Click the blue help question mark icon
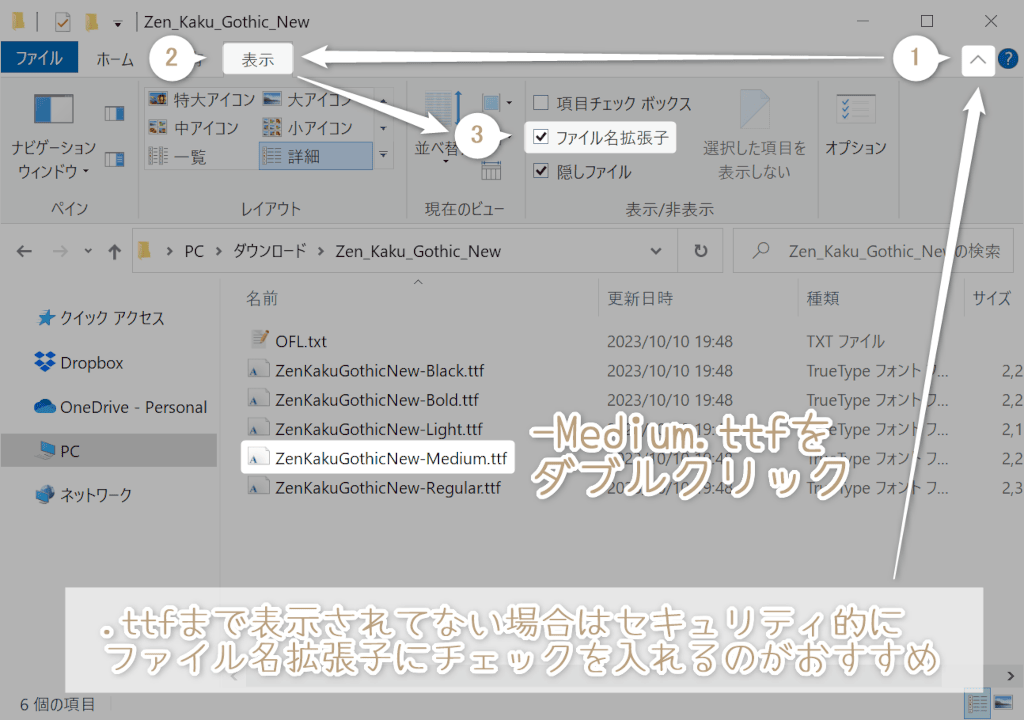The height and width of the screenshot is (720, 1024). pos(1008,58)
